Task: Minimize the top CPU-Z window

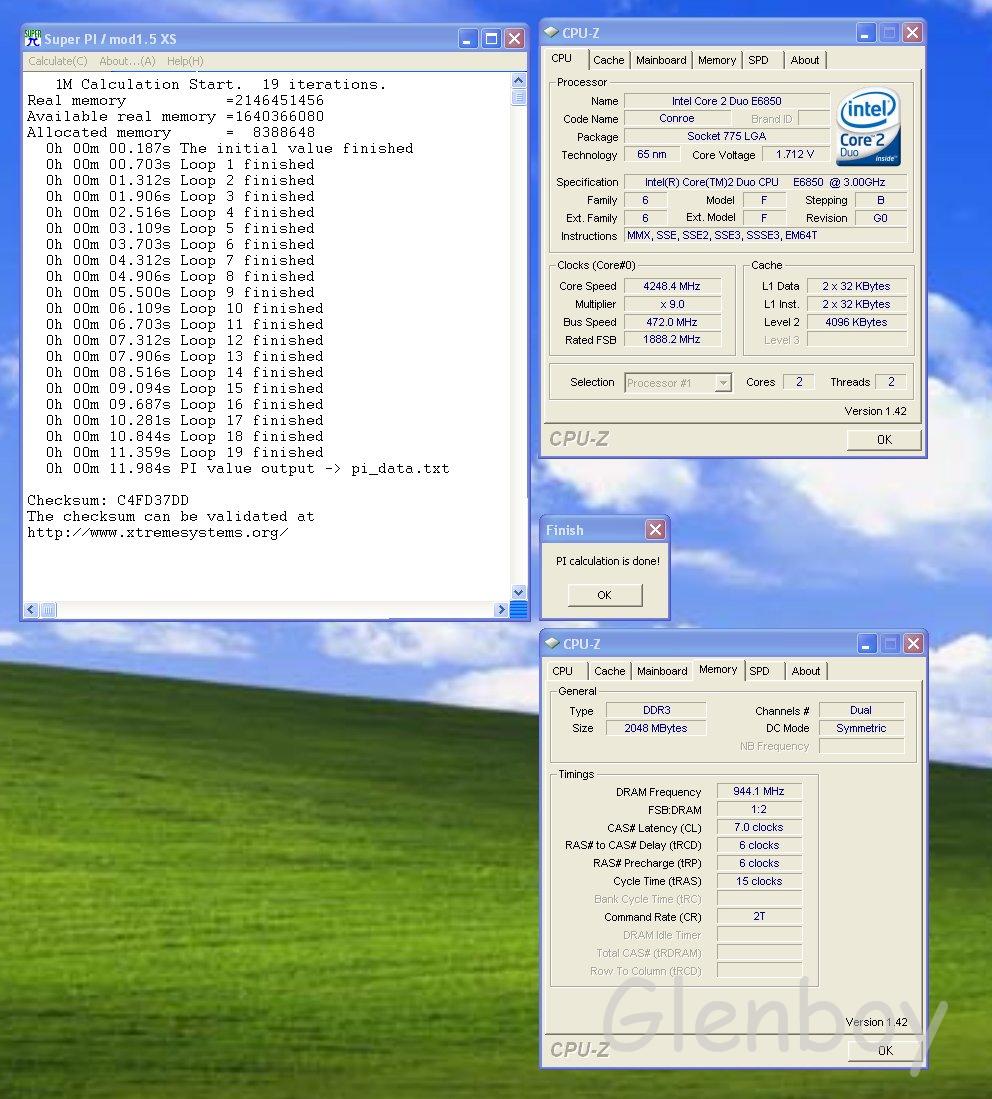Action: 868,33
